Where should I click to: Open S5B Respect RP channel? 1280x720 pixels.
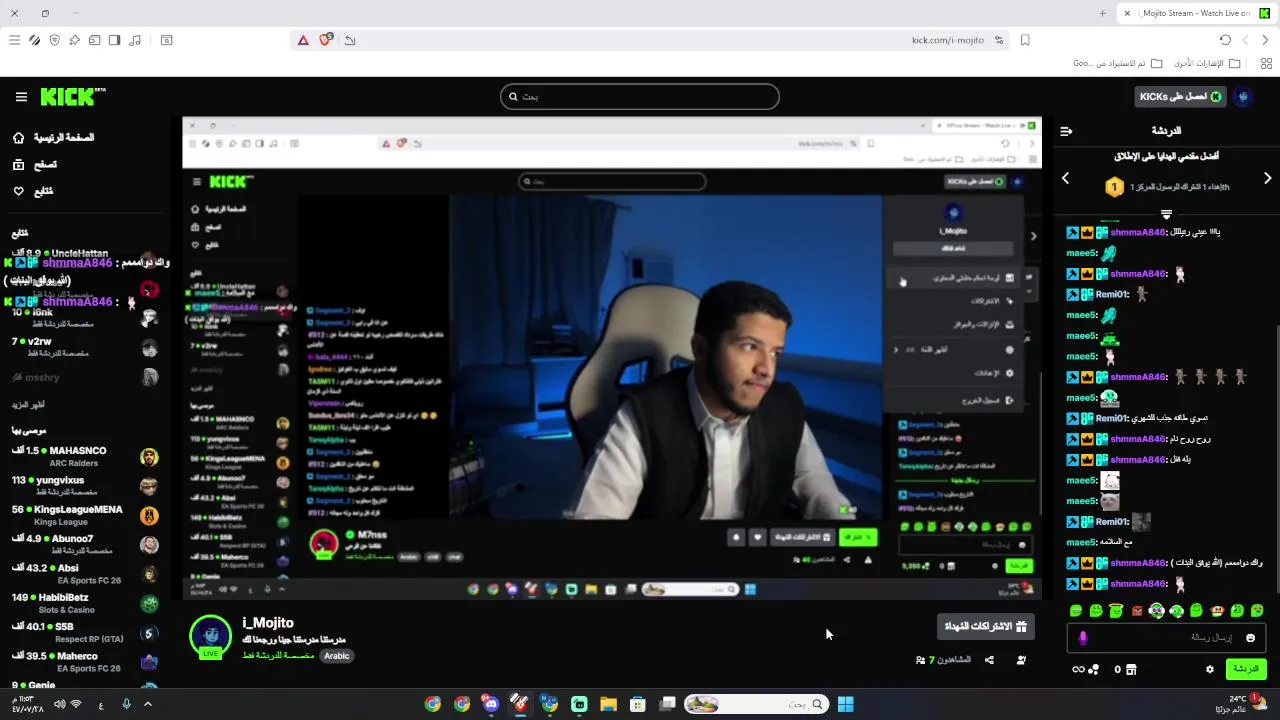[85, 633]
